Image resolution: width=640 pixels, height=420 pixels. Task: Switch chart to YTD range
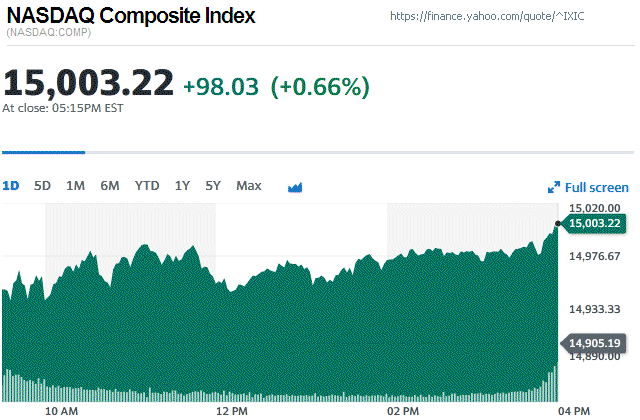(x=147, y=185)
